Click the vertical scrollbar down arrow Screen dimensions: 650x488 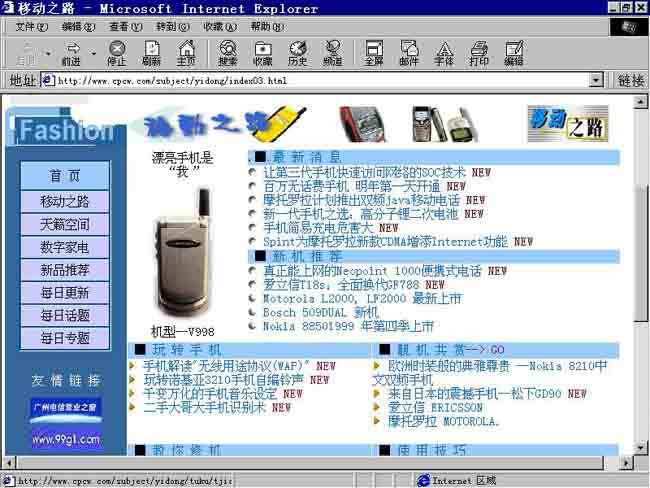(640, 448)
